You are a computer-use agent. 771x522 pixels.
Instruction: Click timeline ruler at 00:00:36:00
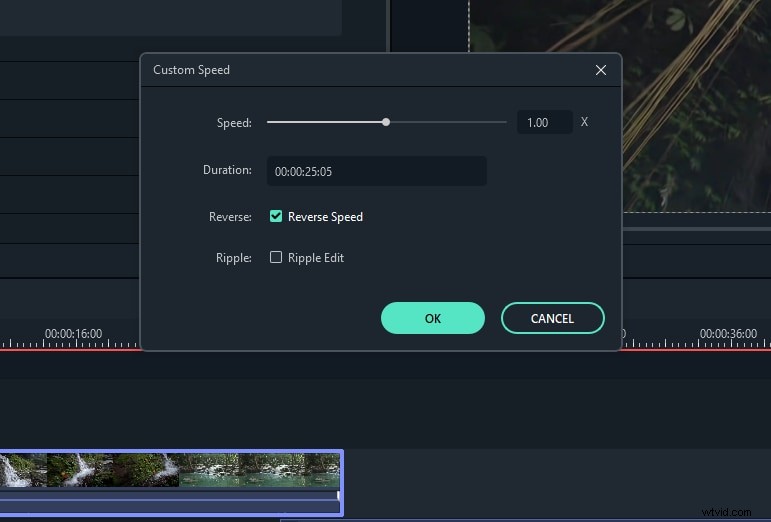click(728, 334)
